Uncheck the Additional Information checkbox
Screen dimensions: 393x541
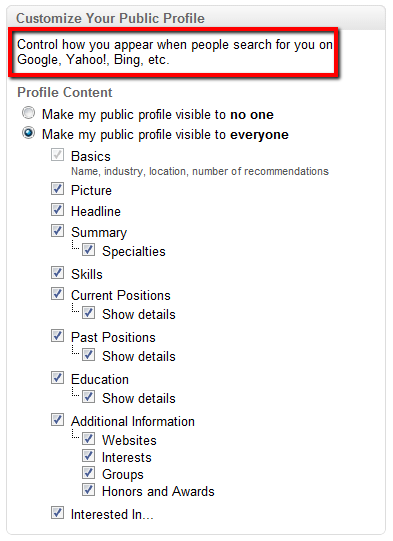tap(57, 420)
